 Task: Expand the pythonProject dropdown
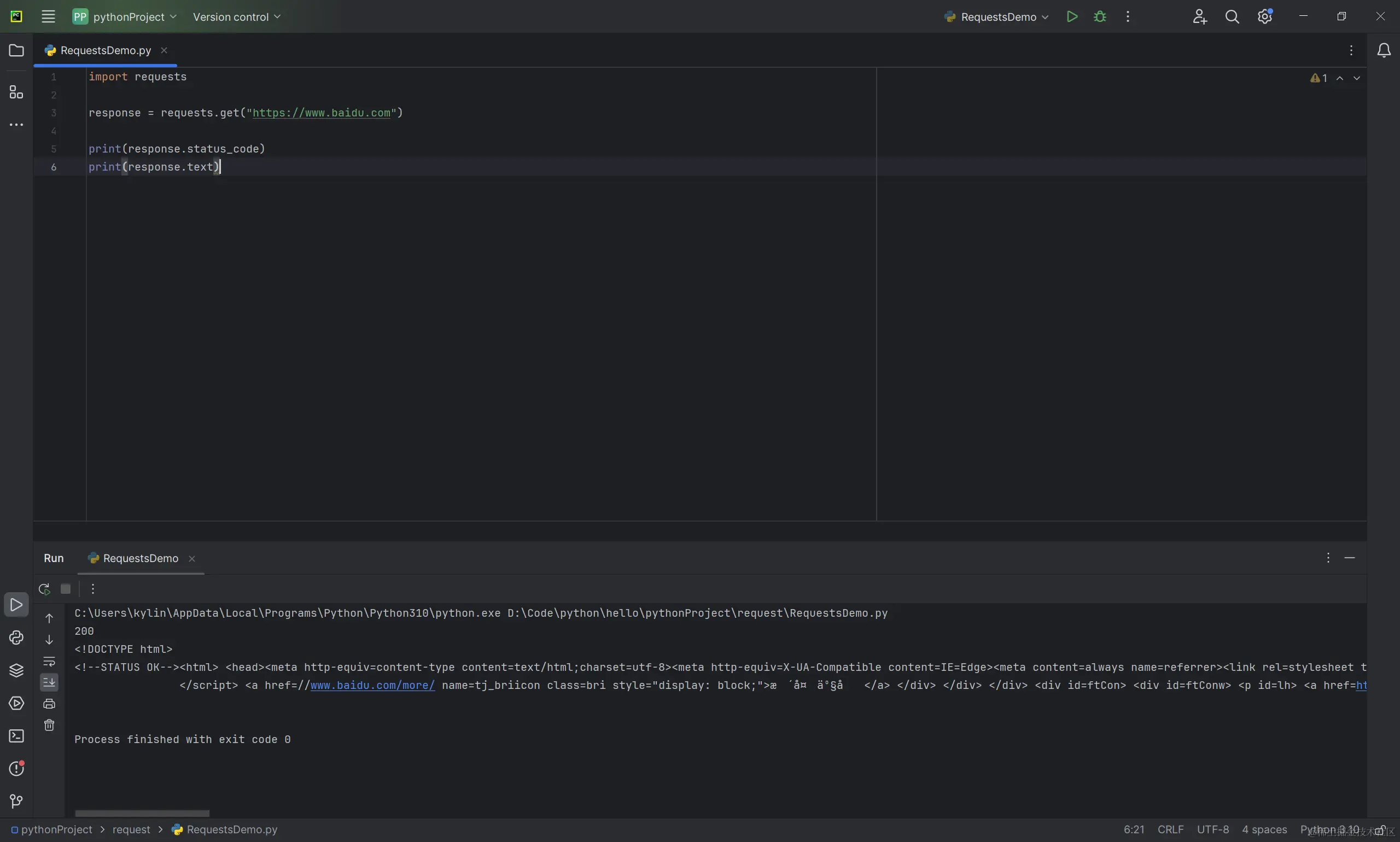pos(125,16)
